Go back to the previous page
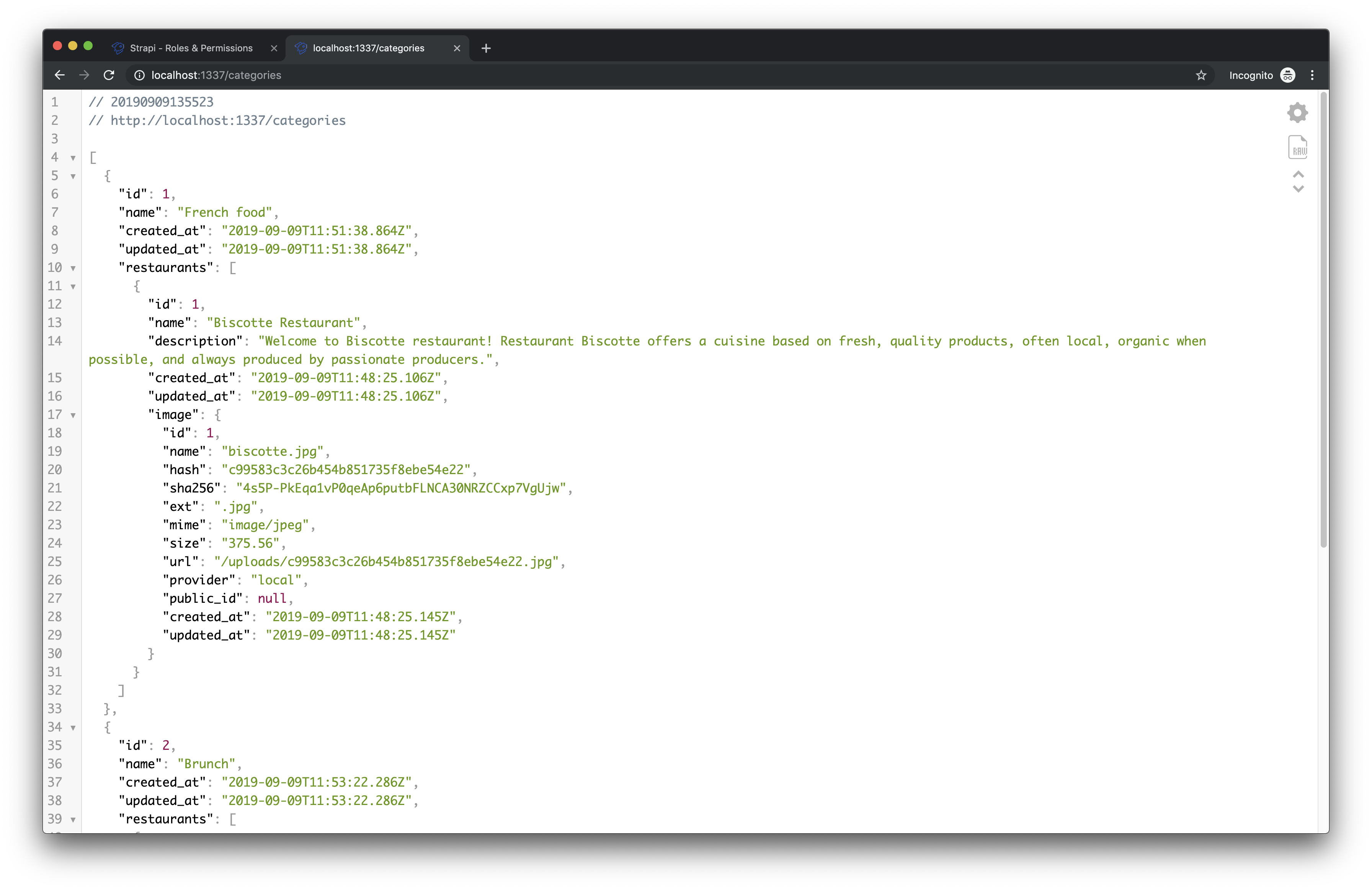This screenshot has width=1372, height=890. pyautogui.click(x=59, y=75)
